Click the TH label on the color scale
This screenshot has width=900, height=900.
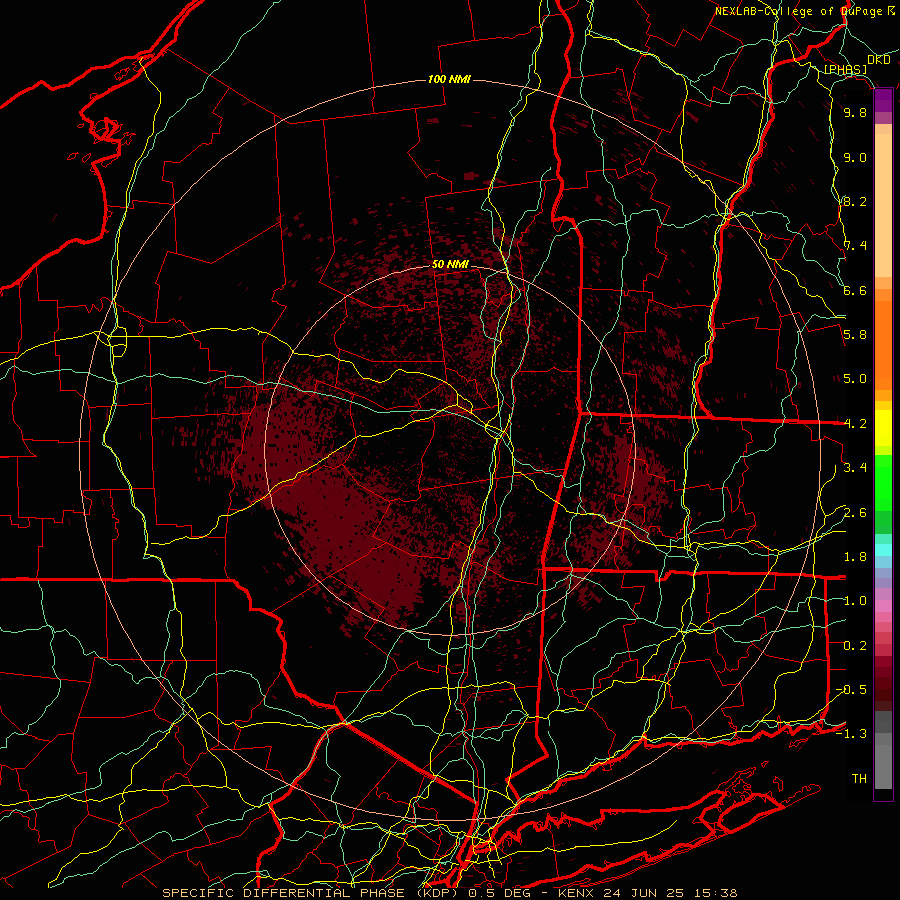click(x=859, y=779)
